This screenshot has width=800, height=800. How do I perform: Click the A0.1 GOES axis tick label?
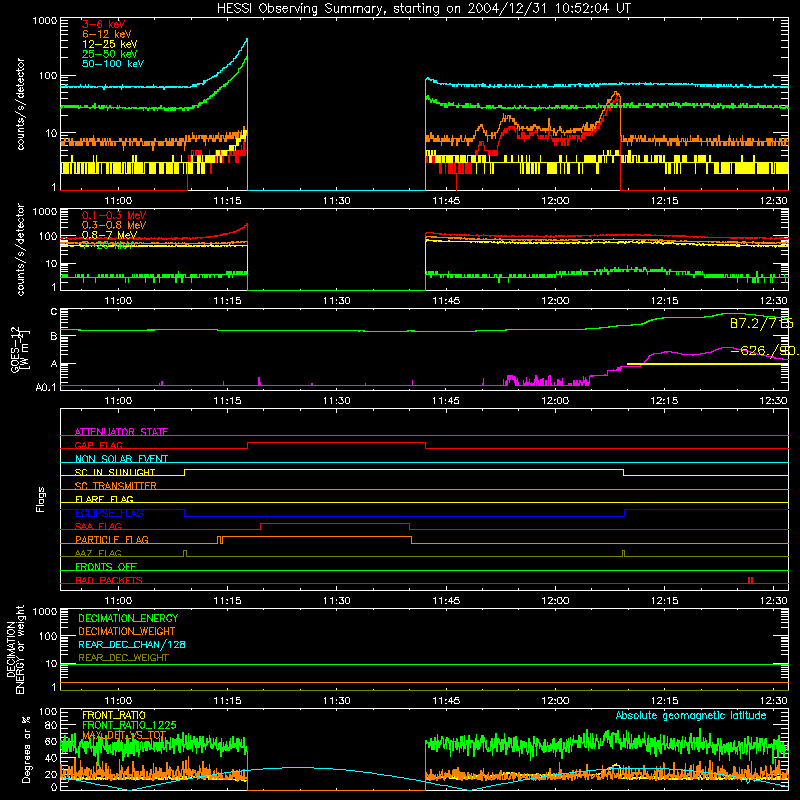(46, 387)
